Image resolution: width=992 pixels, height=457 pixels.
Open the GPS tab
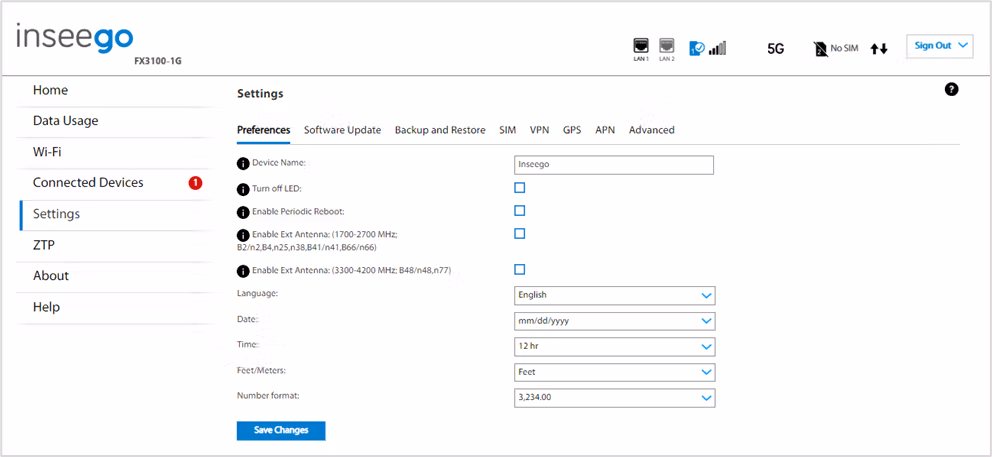pos(572,130)
